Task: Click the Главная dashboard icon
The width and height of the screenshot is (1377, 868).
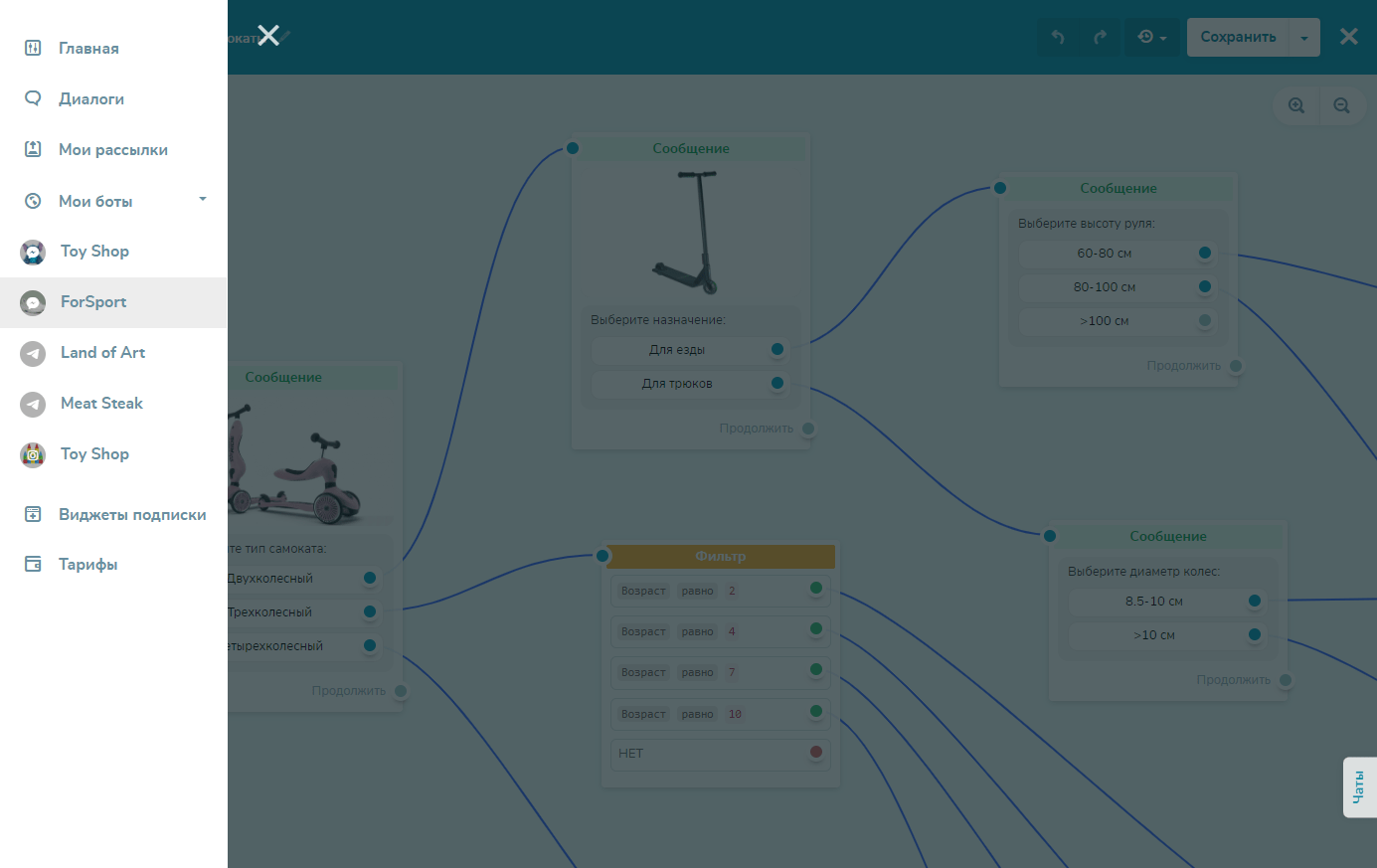Action: point(33,48)
